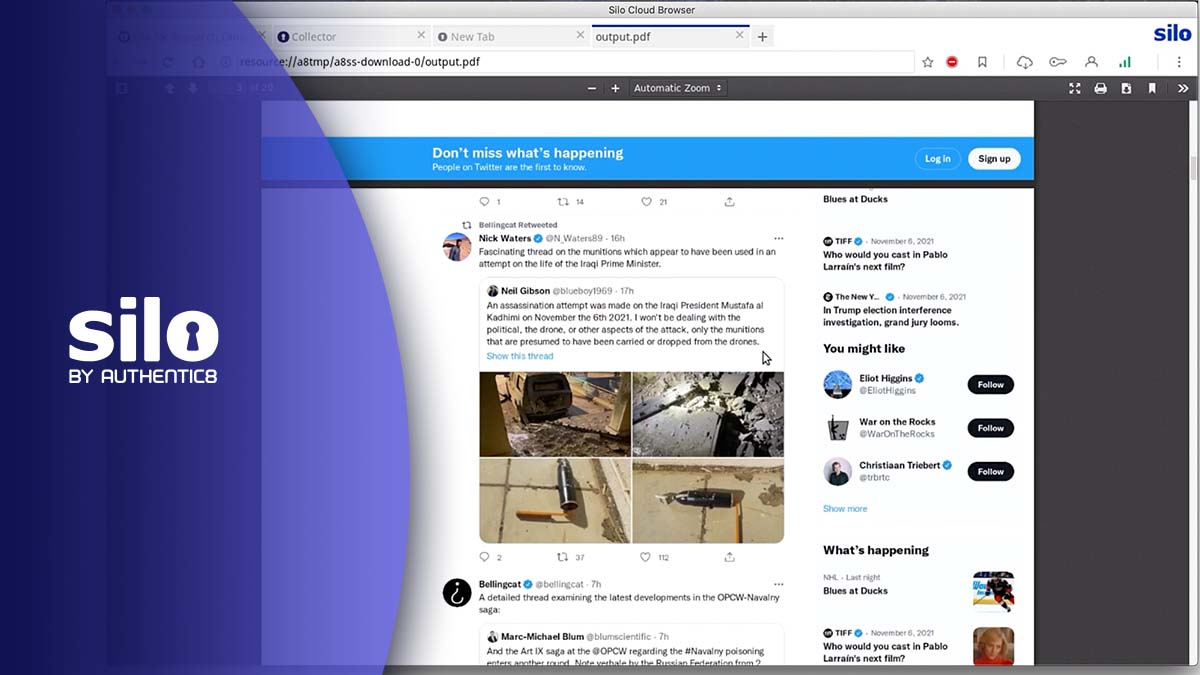The width and height of the screenshot is (1200, 675).
Task: Share the Nick Waters tweet
Action: point(730,557)
